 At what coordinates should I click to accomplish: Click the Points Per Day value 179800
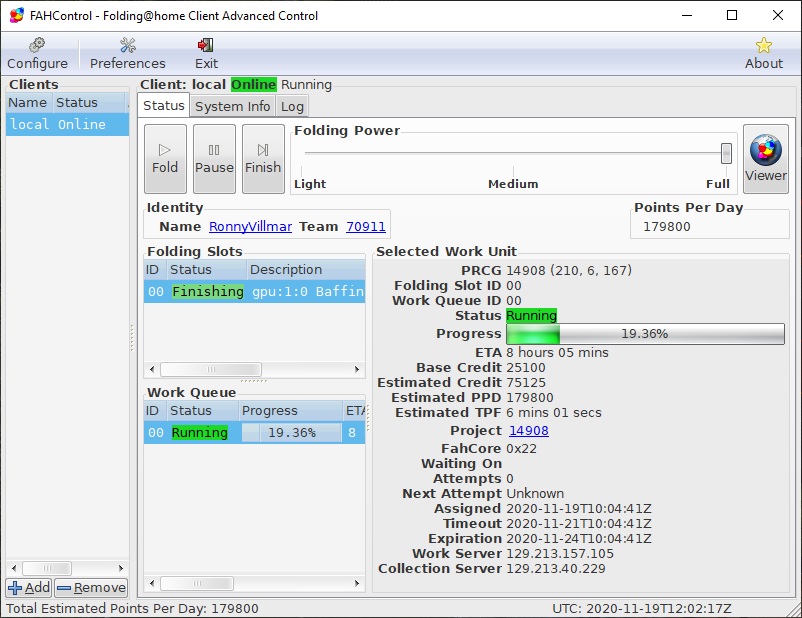tap(667, 227)
